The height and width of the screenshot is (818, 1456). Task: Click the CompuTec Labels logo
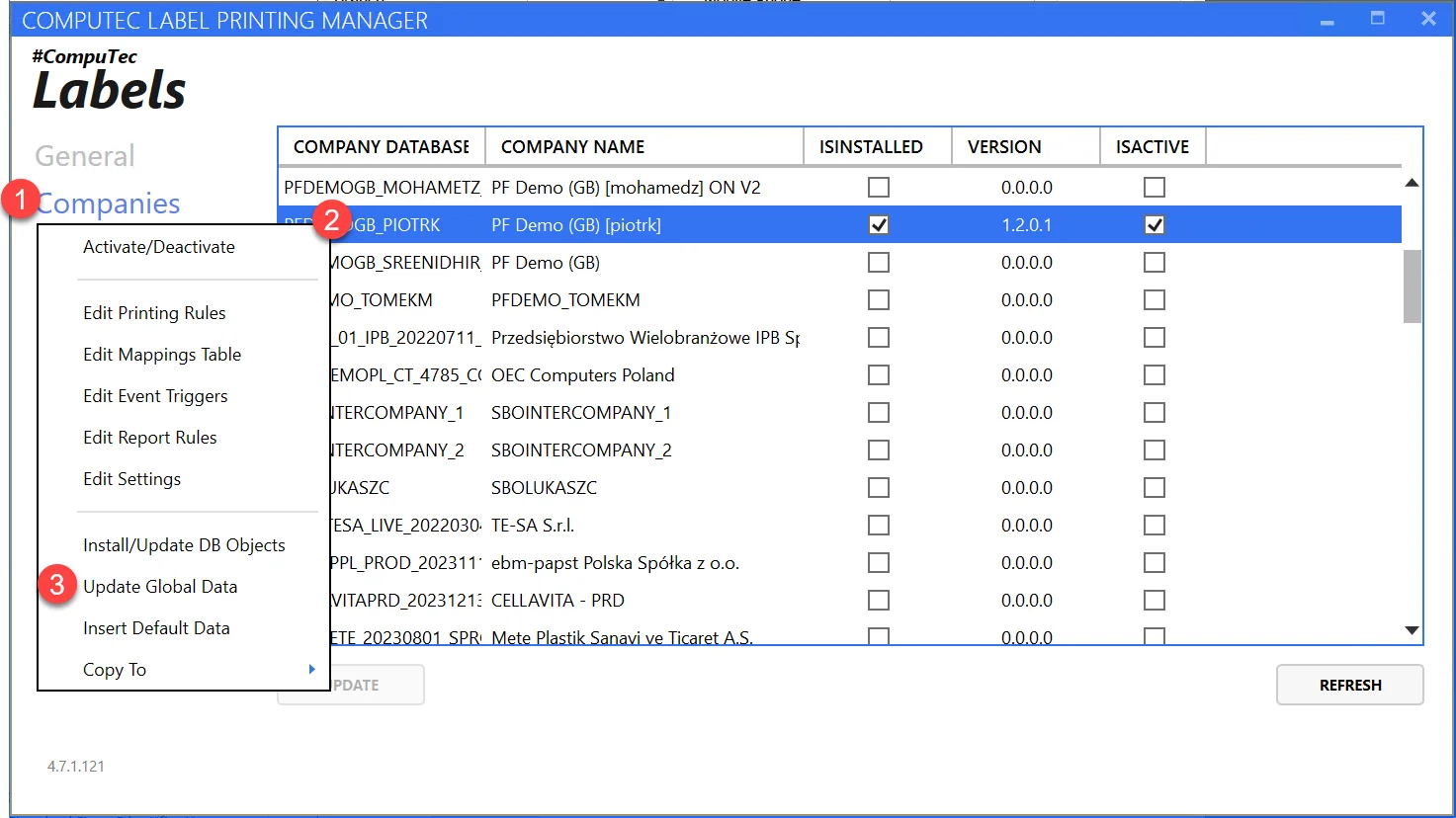coord(109,81)
